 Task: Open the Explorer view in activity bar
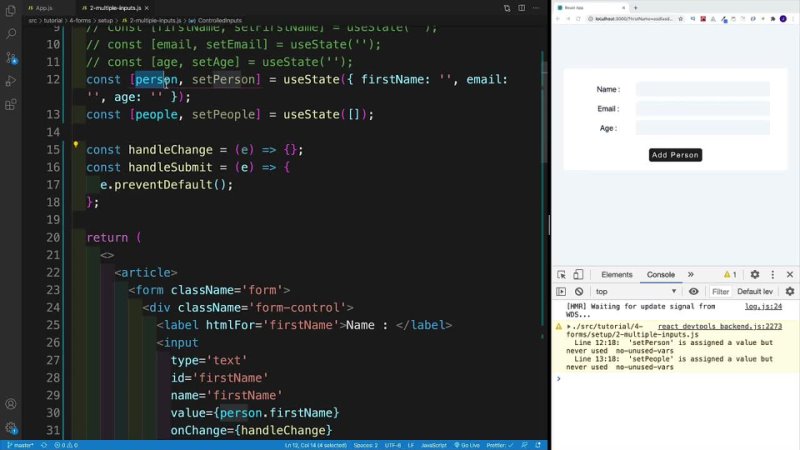pos(10,10)
